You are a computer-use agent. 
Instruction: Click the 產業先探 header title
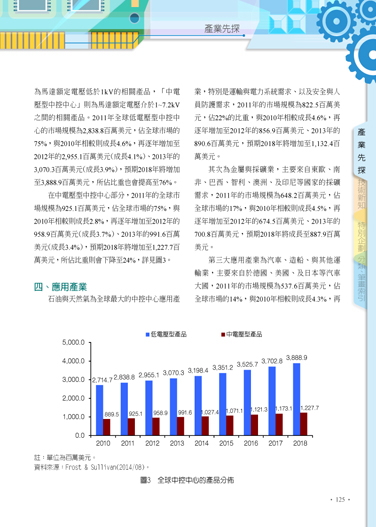click(222, 29)
